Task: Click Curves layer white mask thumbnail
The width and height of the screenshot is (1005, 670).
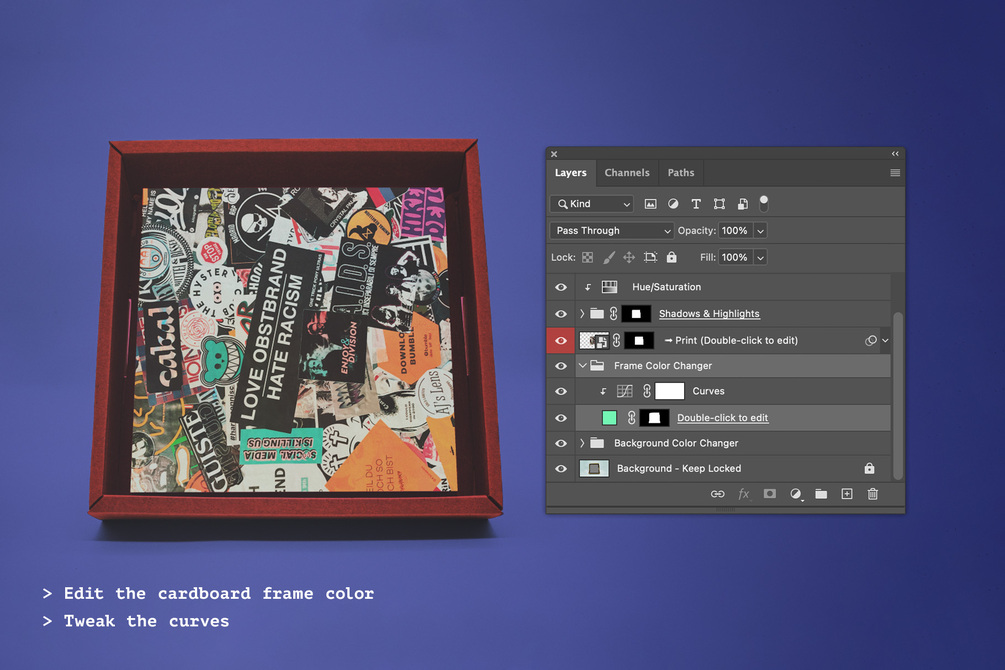Action: point(669,390)
